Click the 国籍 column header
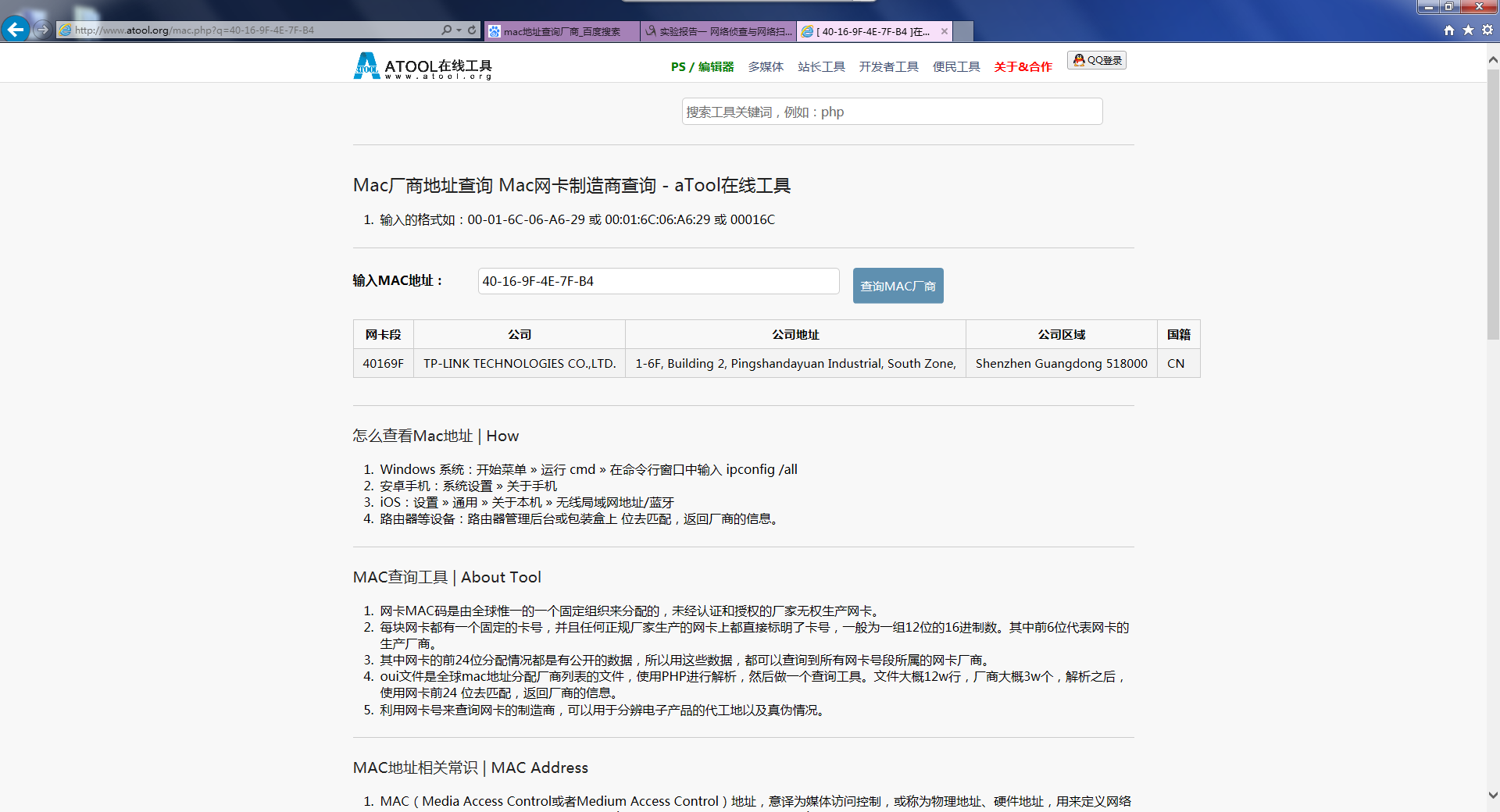Screen dimensions: 1500x812 click(1179, 334)
